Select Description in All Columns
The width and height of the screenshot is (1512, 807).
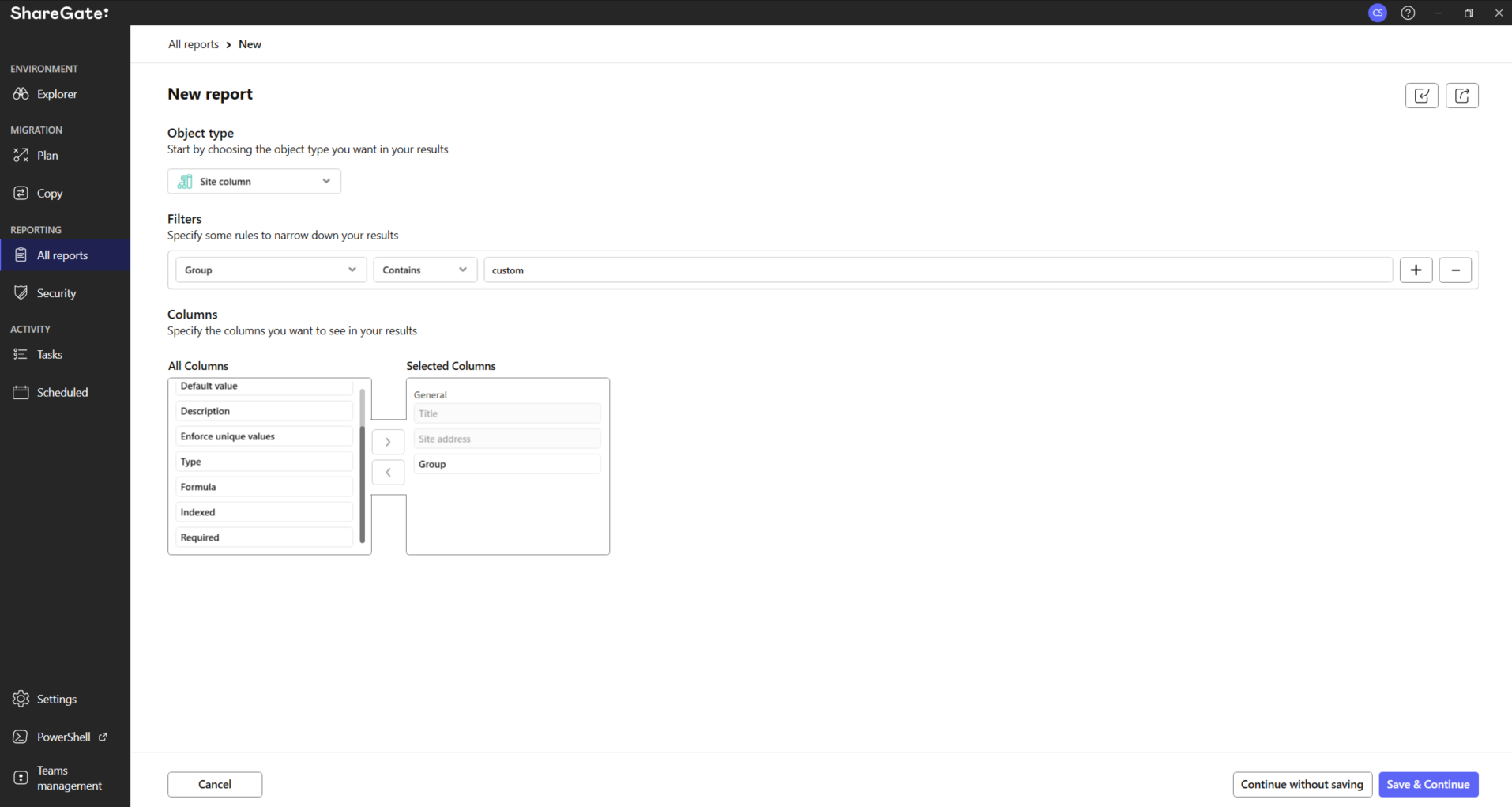(264, 411)
